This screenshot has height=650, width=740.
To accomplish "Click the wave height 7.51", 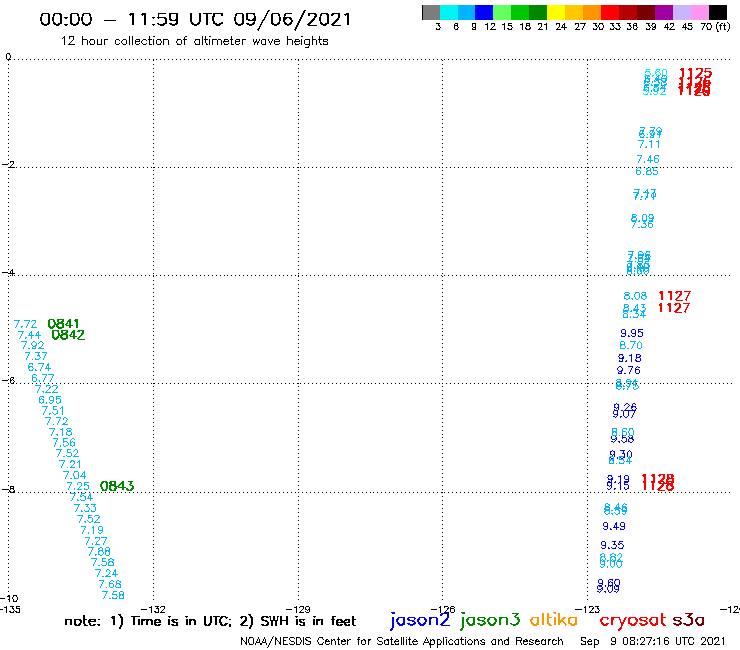I will 53,411.
